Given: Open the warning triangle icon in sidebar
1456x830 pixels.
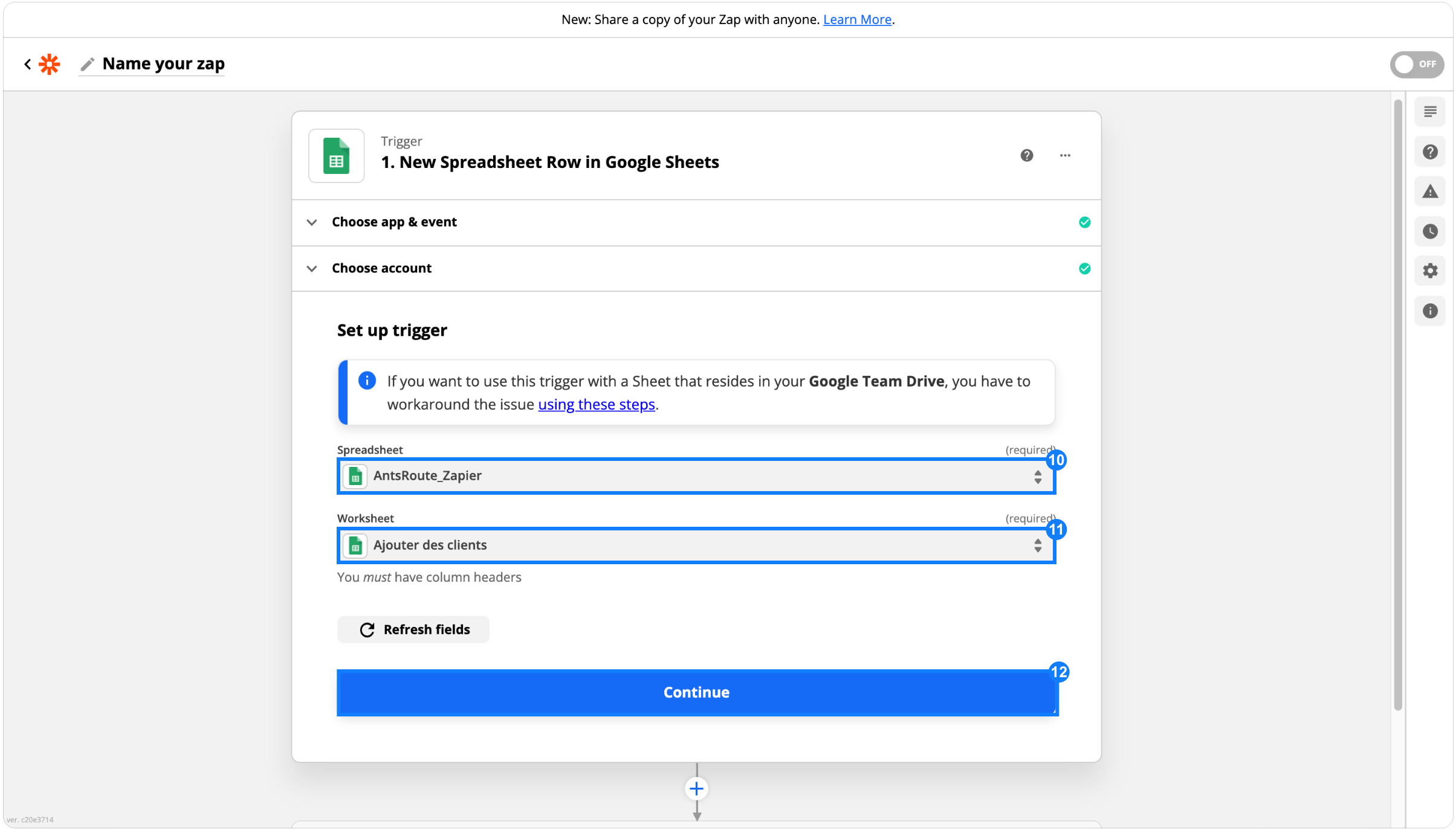Looking at the screenshot, I should [x=1430, y=191].
